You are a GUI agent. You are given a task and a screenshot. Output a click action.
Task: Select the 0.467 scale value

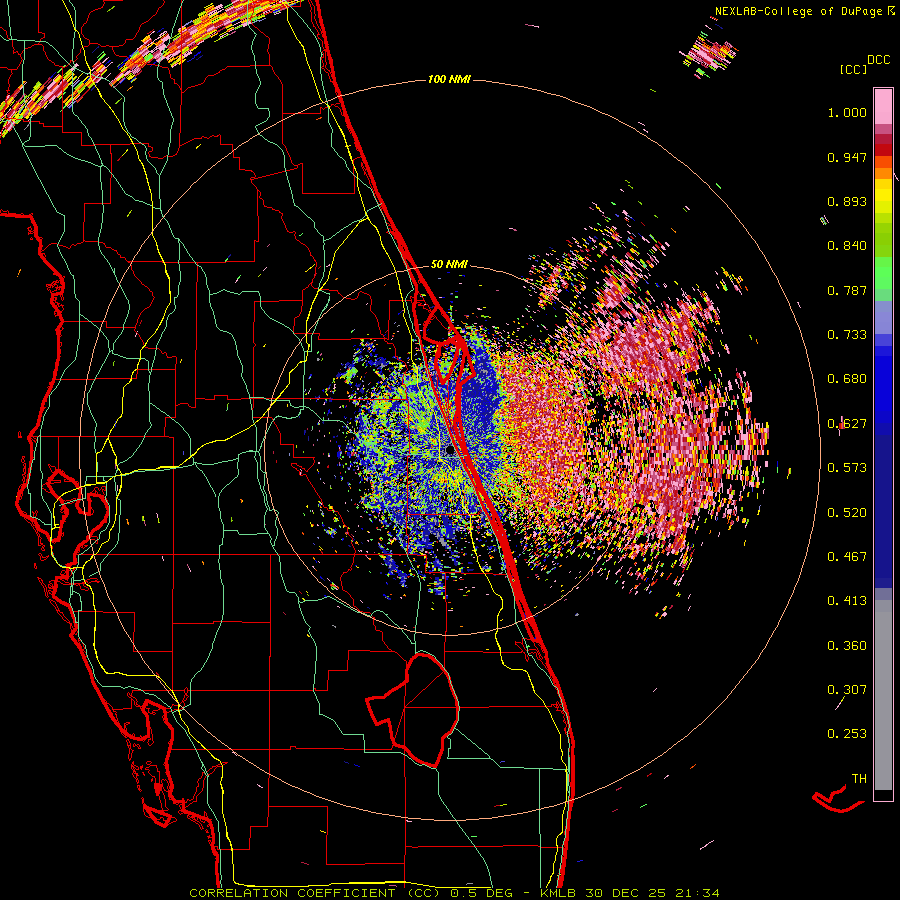tap(847, 557)
